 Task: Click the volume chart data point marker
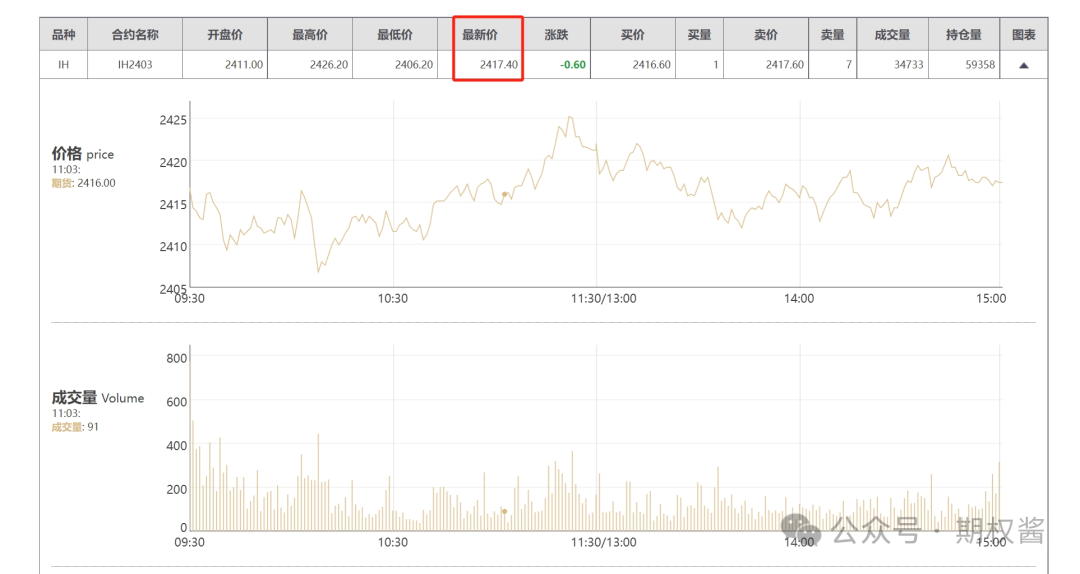[x=505, y=511]
